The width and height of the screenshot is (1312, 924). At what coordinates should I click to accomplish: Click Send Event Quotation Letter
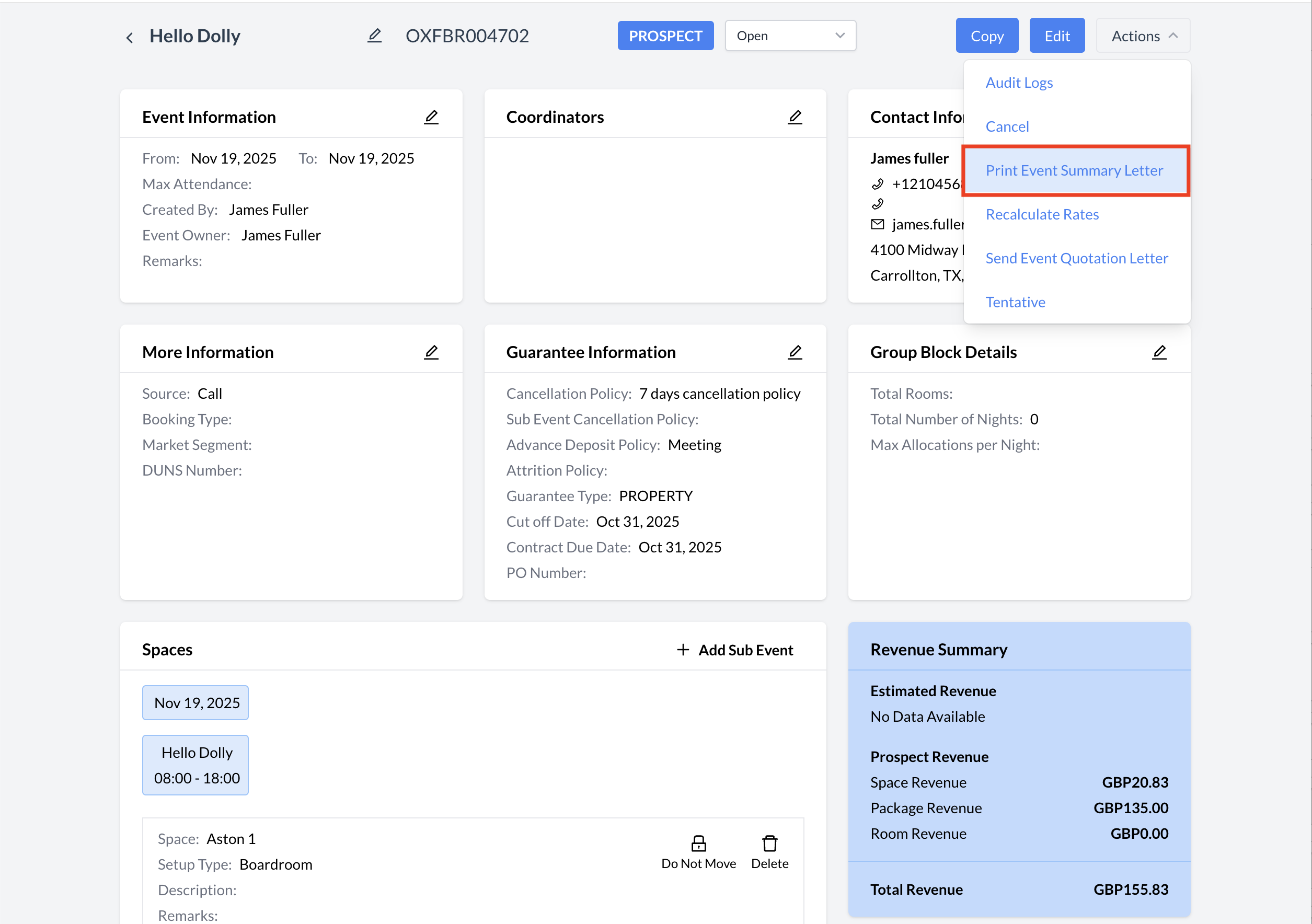point(1076,258)
